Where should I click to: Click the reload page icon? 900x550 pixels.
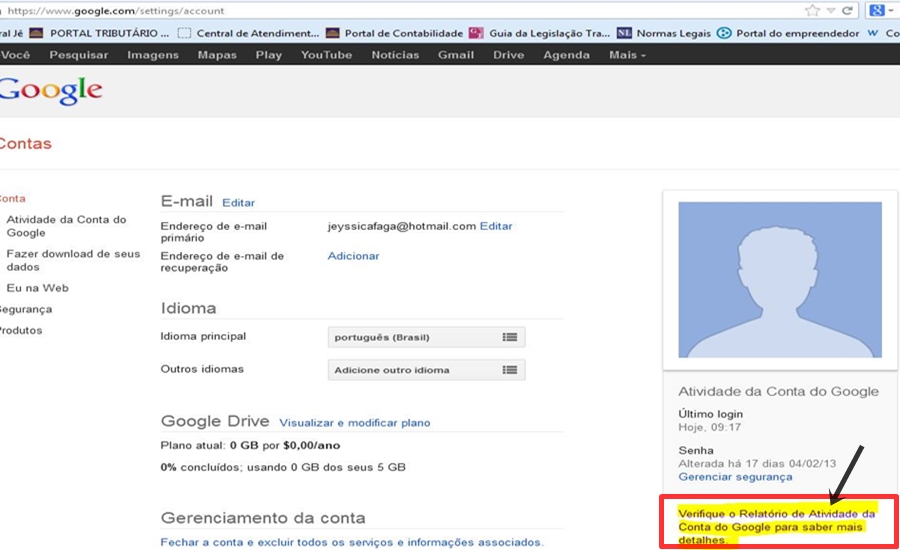(847, 10)
